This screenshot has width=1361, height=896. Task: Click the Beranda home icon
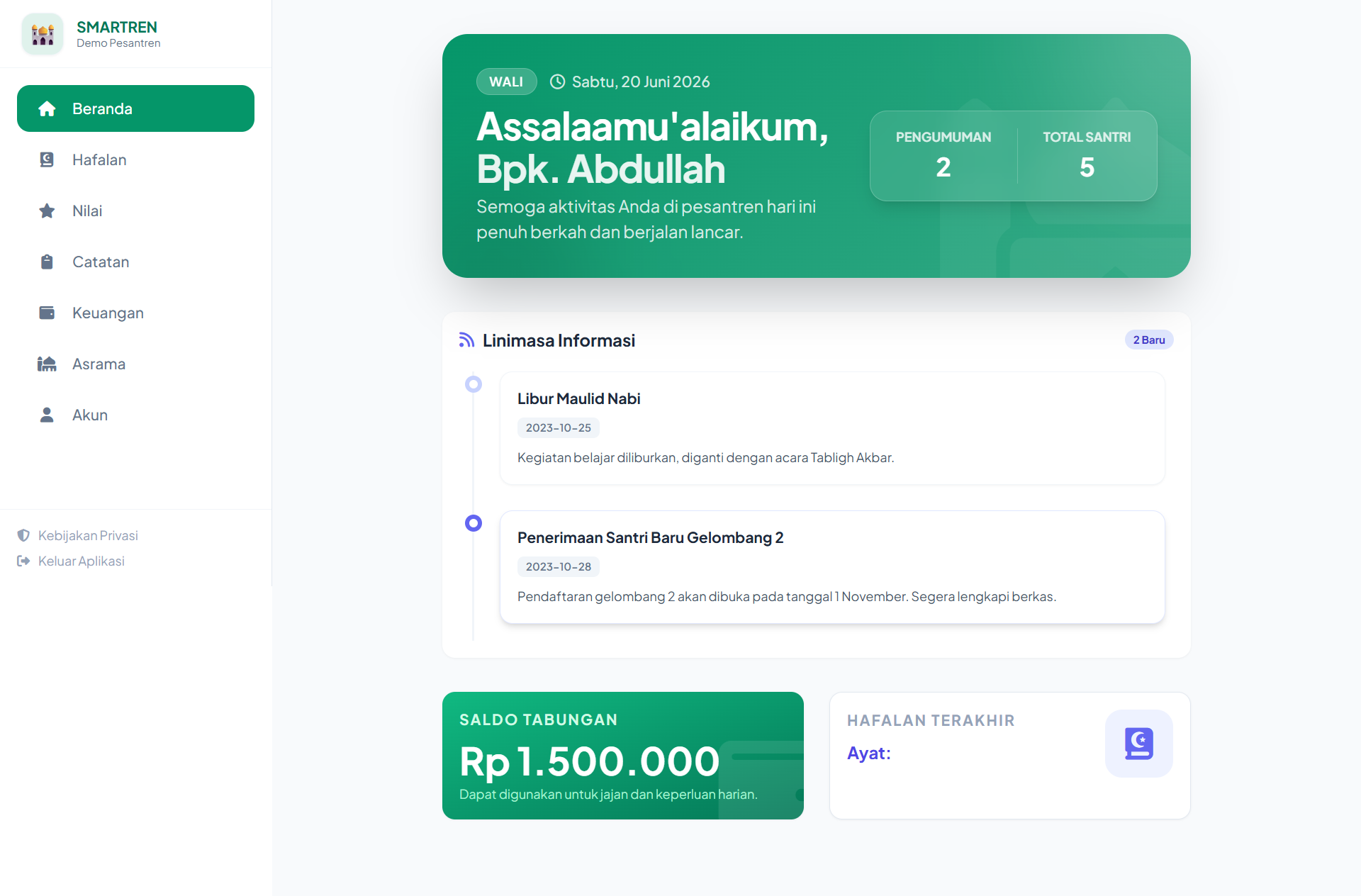click(x=47, y=108)
